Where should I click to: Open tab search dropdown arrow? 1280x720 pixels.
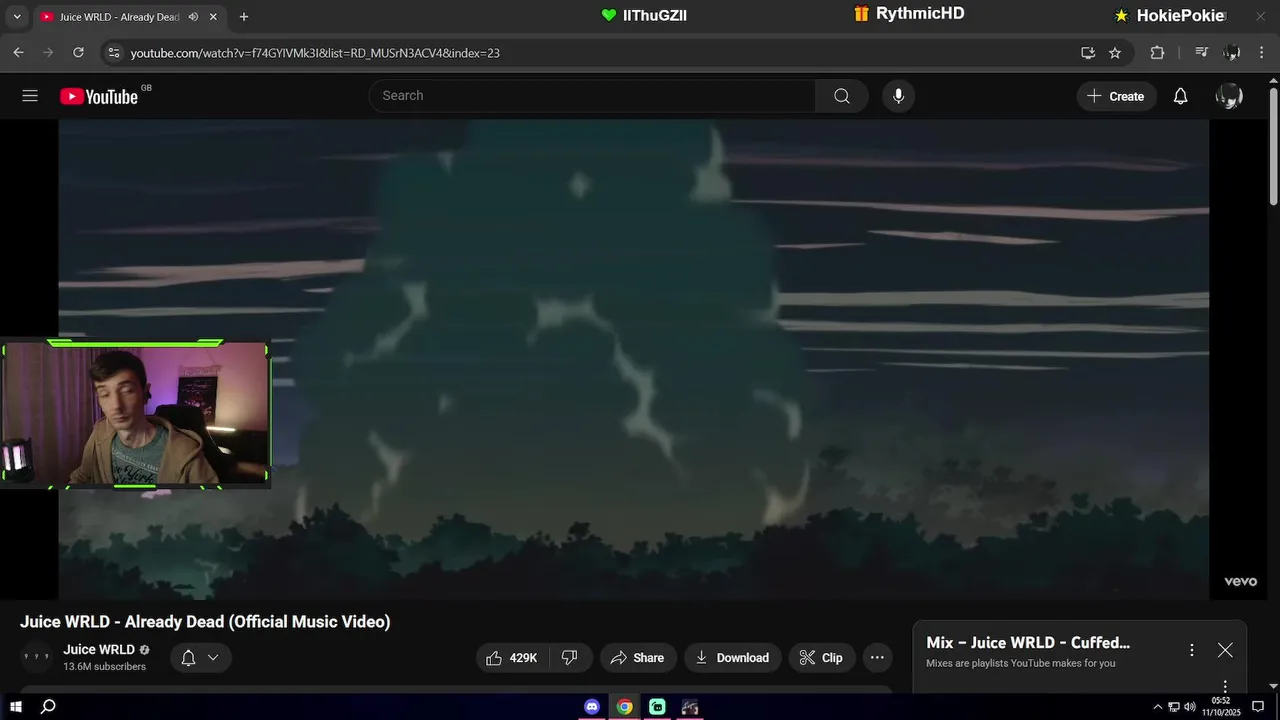[x=16, y=17]
